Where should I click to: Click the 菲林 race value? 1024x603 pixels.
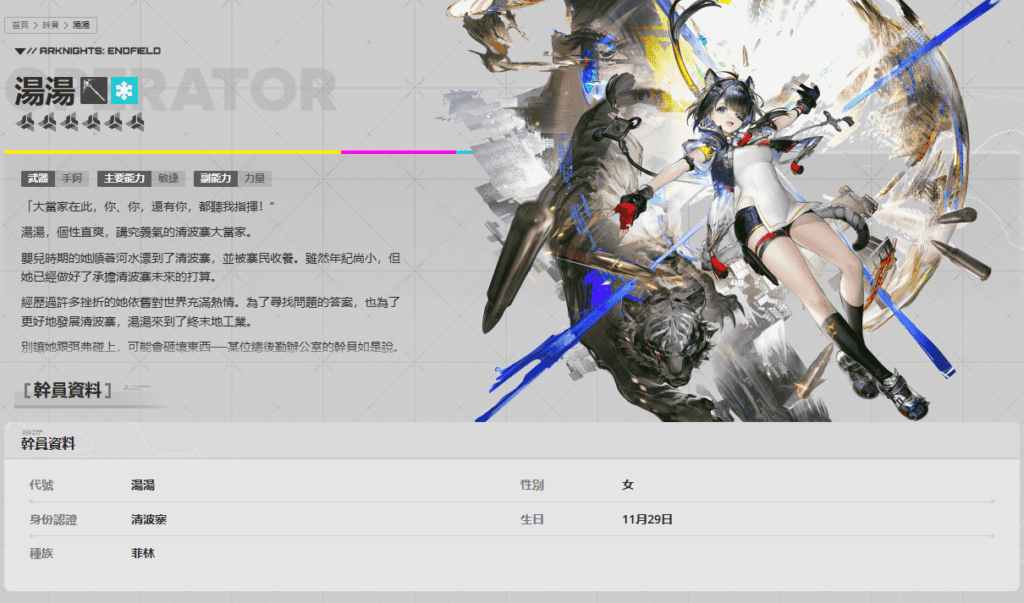[143, 553]
